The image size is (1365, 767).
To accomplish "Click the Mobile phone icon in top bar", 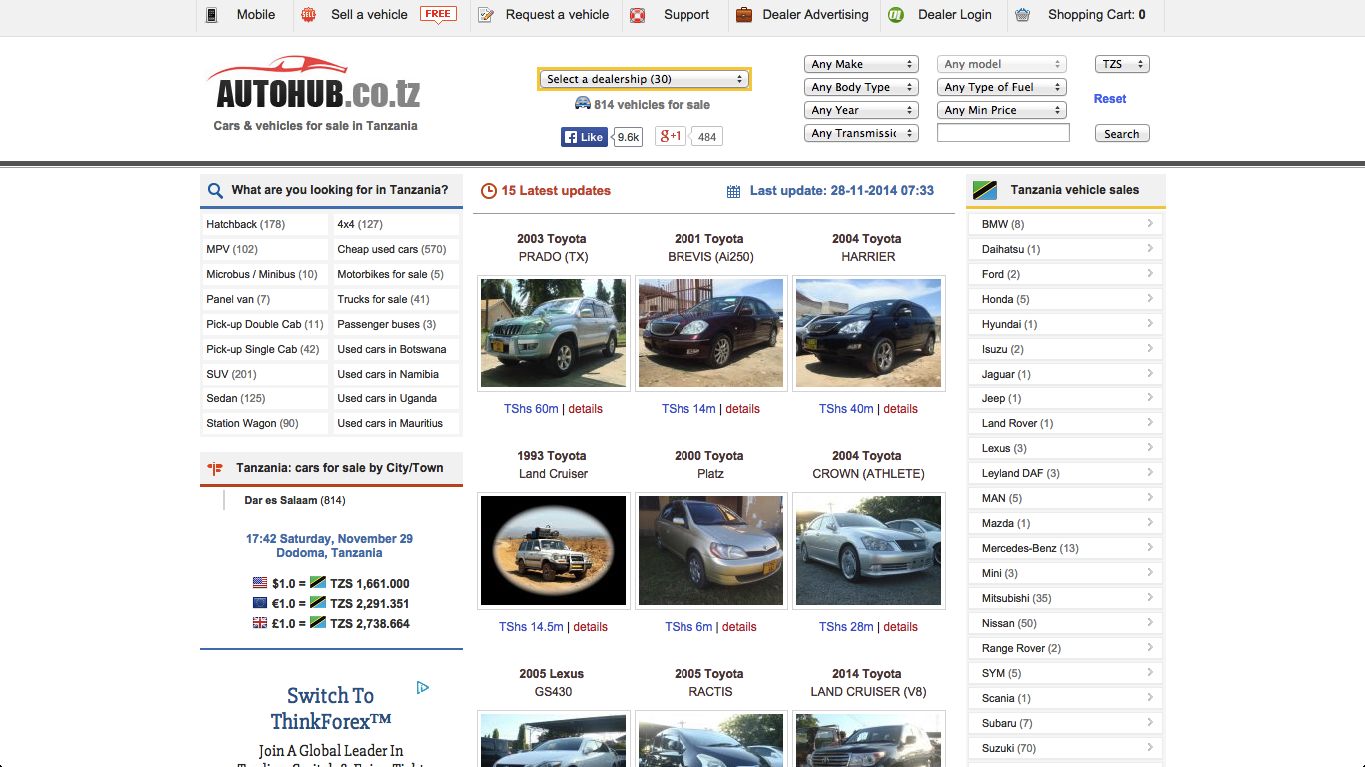I will (210, 14).
